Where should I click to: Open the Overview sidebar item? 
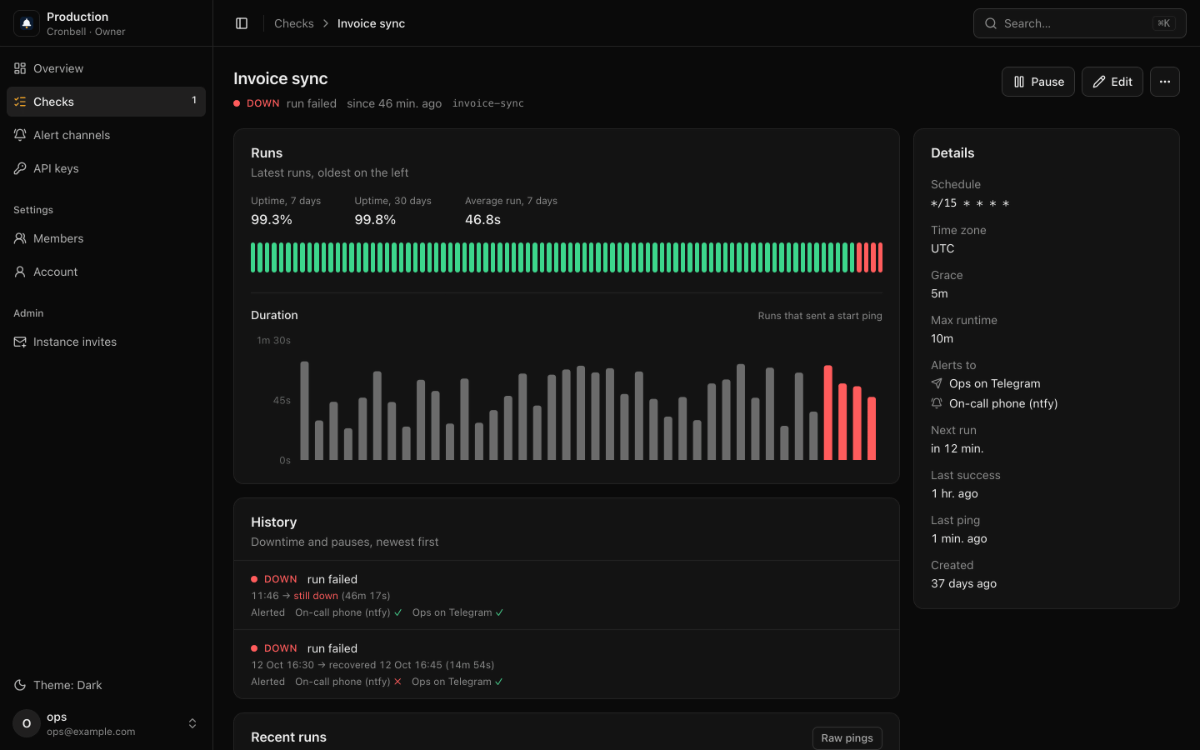click(106, 68)
